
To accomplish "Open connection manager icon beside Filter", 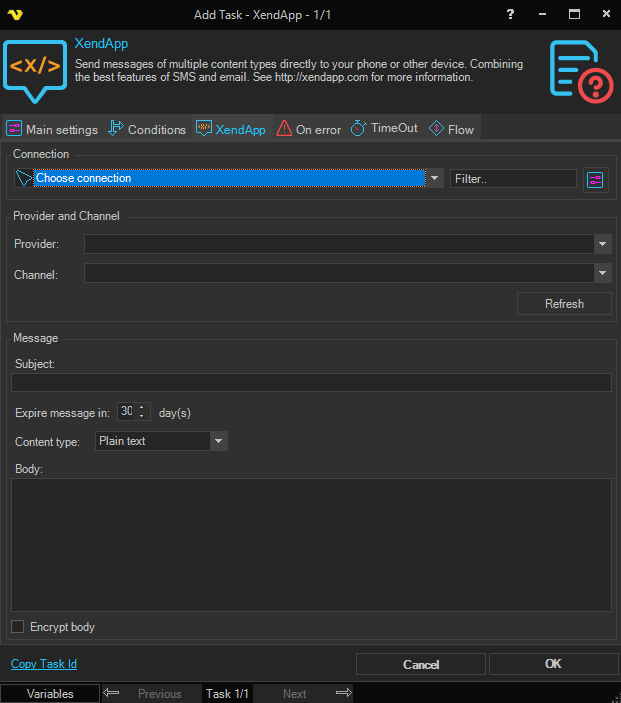I will click(x=596, y=179).
